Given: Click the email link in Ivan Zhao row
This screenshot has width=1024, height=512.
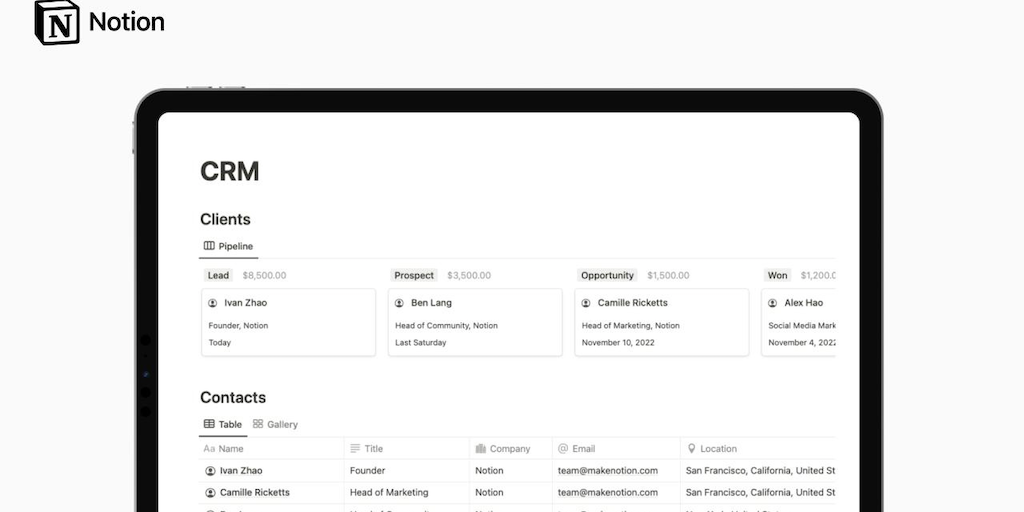Looking at the screenshot, I should (608, 470).
